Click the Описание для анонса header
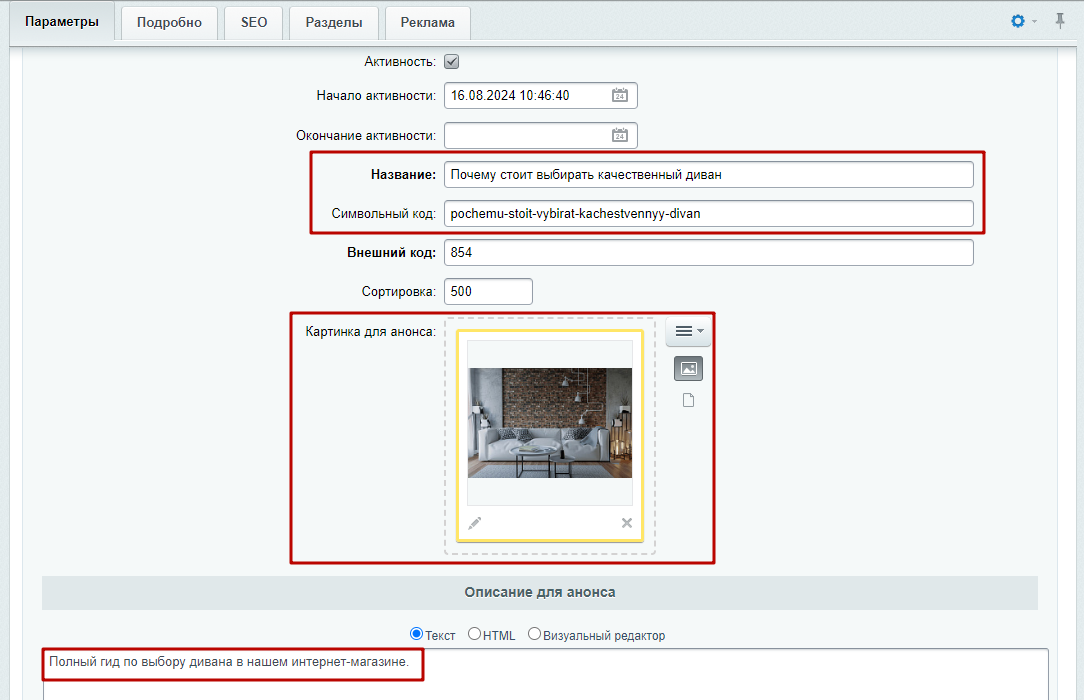 [x=540, y=592]
